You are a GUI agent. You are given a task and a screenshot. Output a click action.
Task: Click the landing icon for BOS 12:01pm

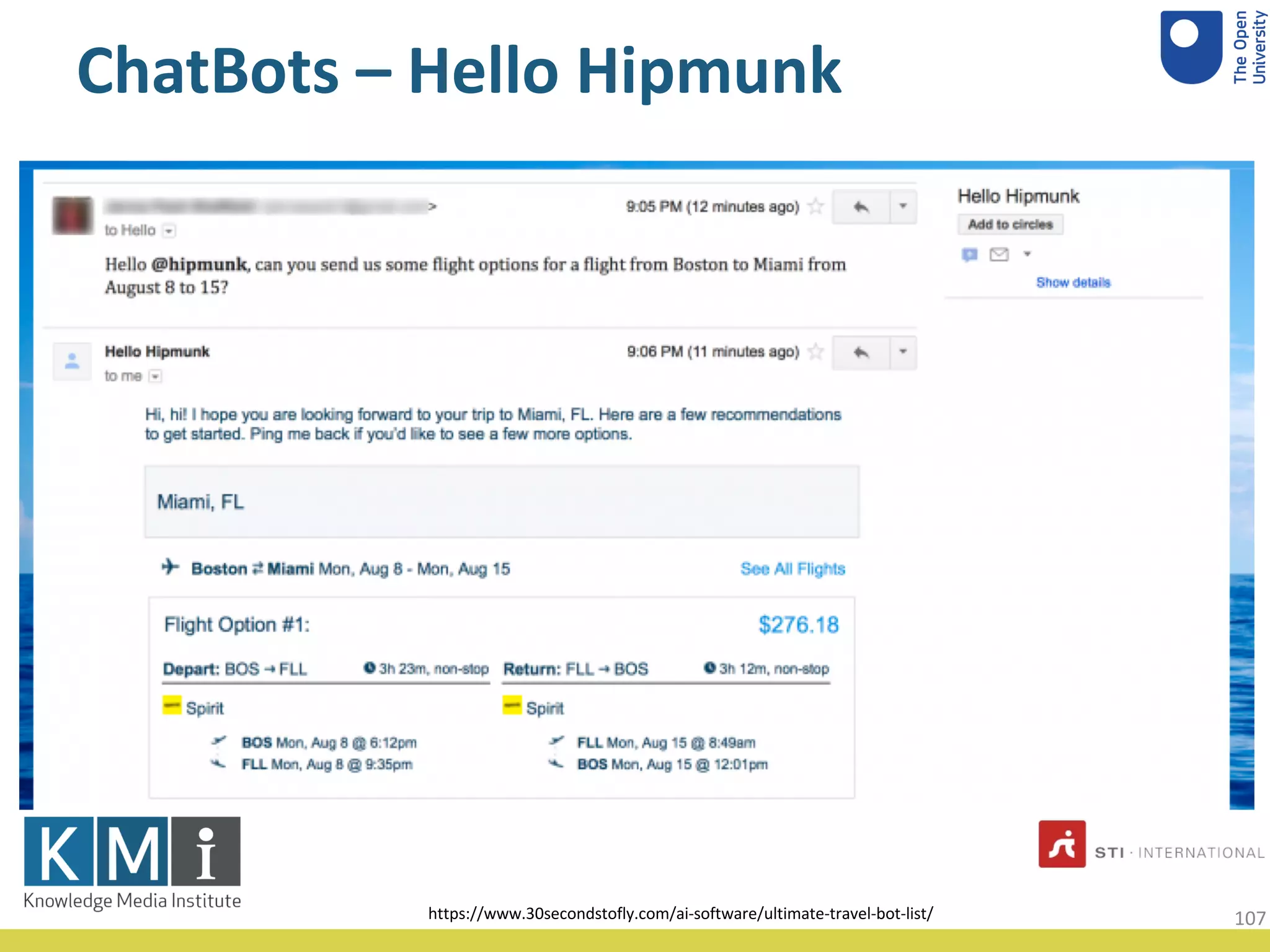[556, 763]
